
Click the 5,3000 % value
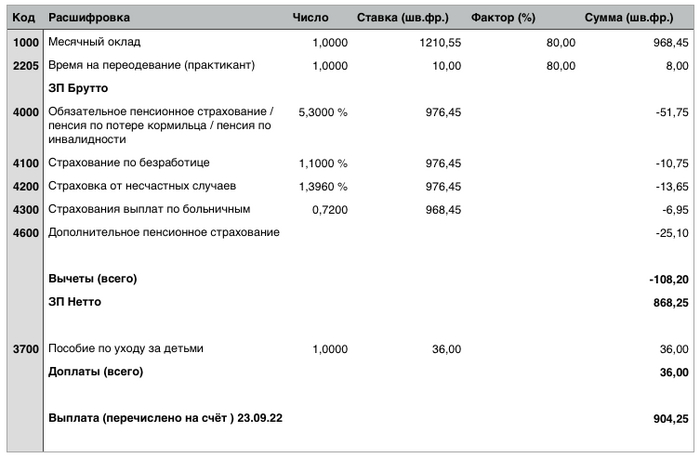(x=322, y=111)
